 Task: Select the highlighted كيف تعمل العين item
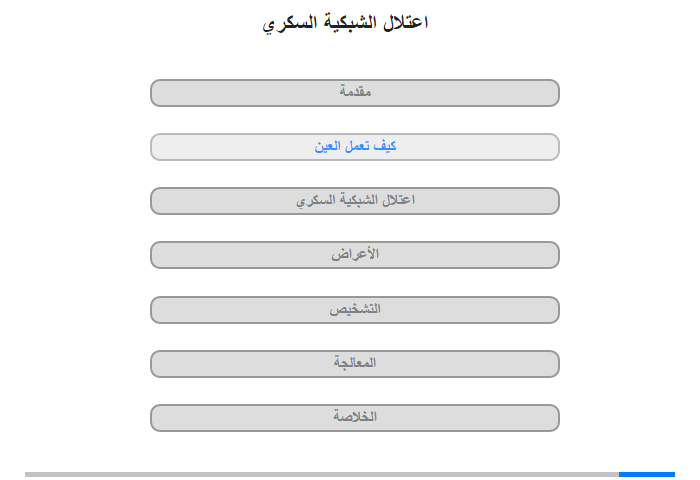click(355, 147)
